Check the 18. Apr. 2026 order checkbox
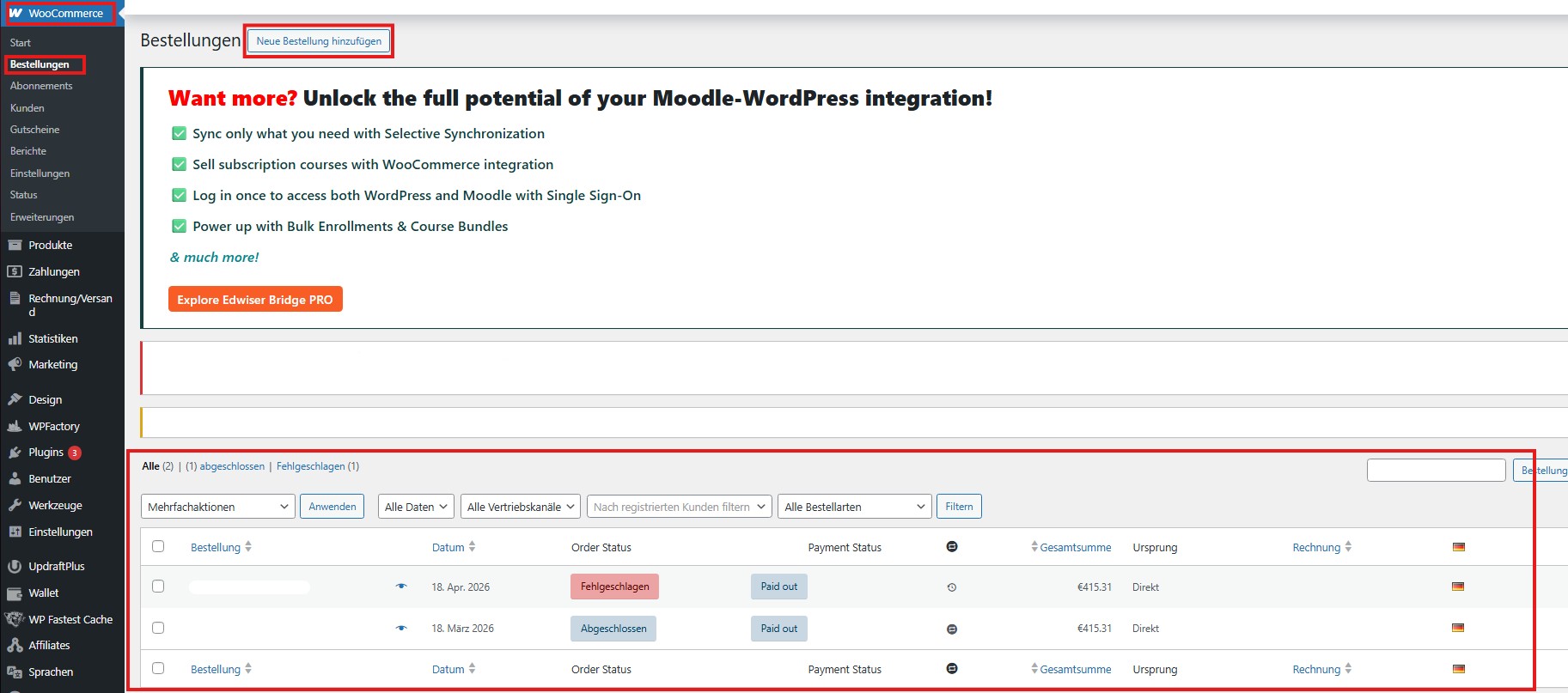Viewport: 1568px width, 693px height. tap(158, 586)
